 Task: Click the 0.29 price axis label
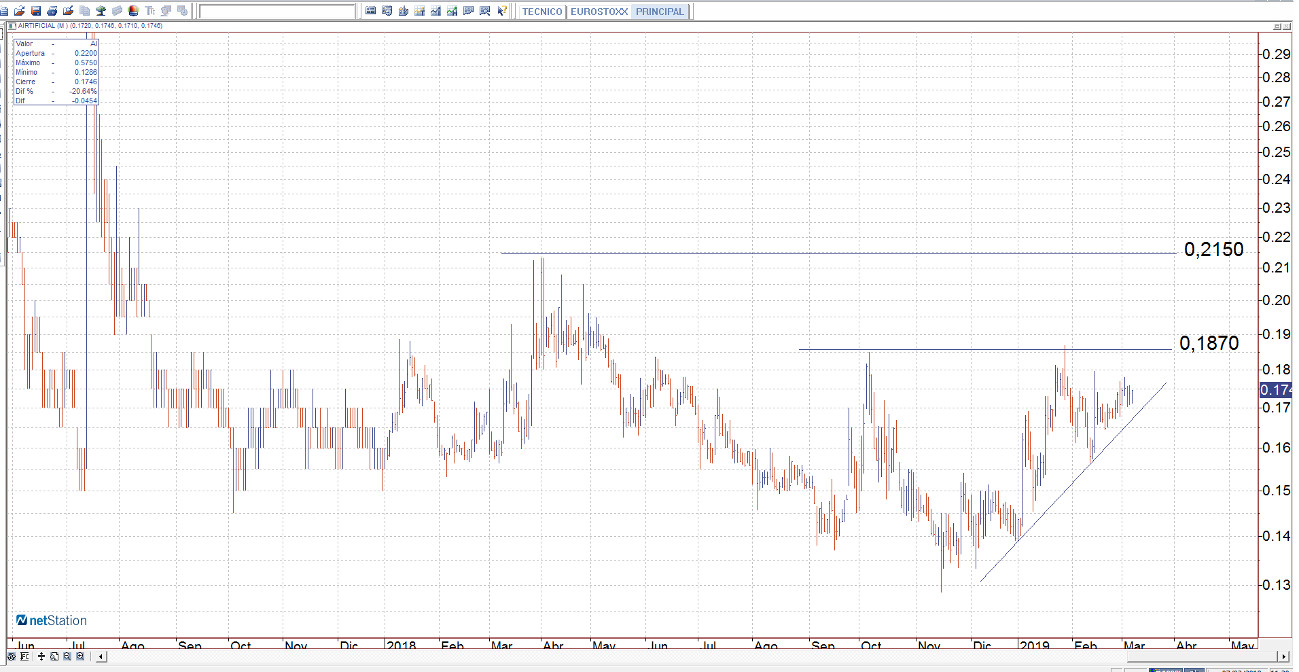click(x=1279, y=53)
